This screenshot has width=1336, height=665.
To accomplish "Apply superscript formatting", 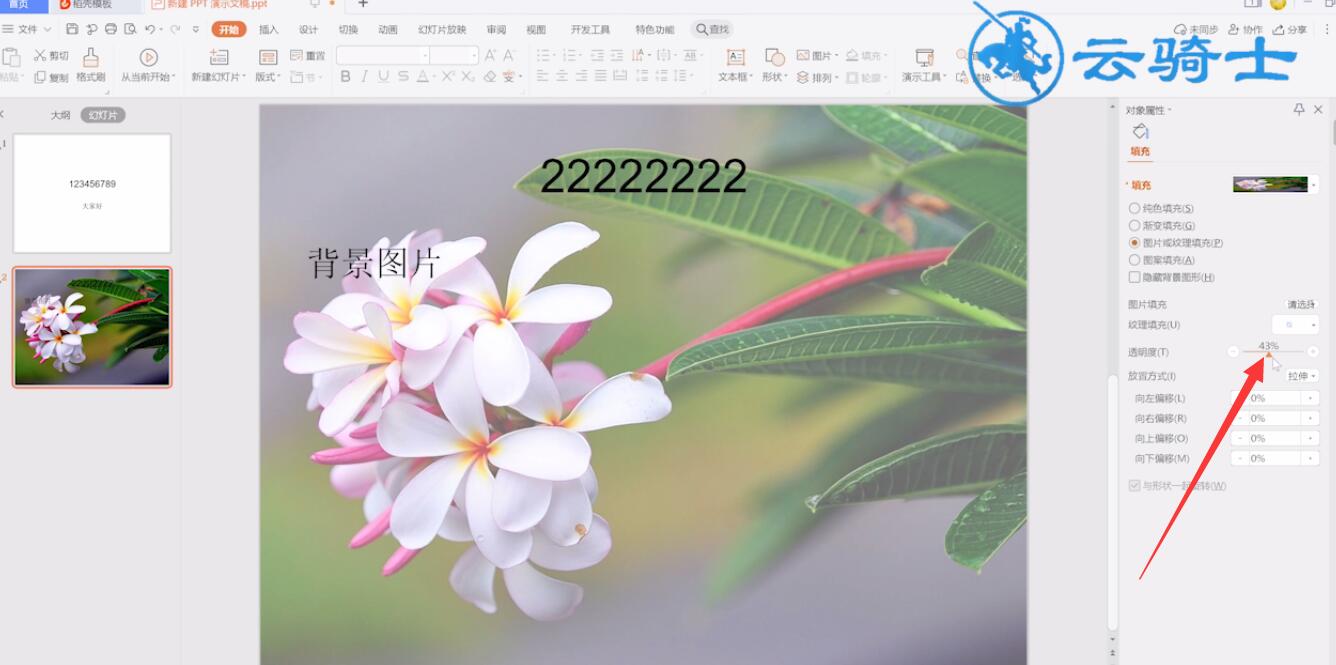I will tap(447, 76).
